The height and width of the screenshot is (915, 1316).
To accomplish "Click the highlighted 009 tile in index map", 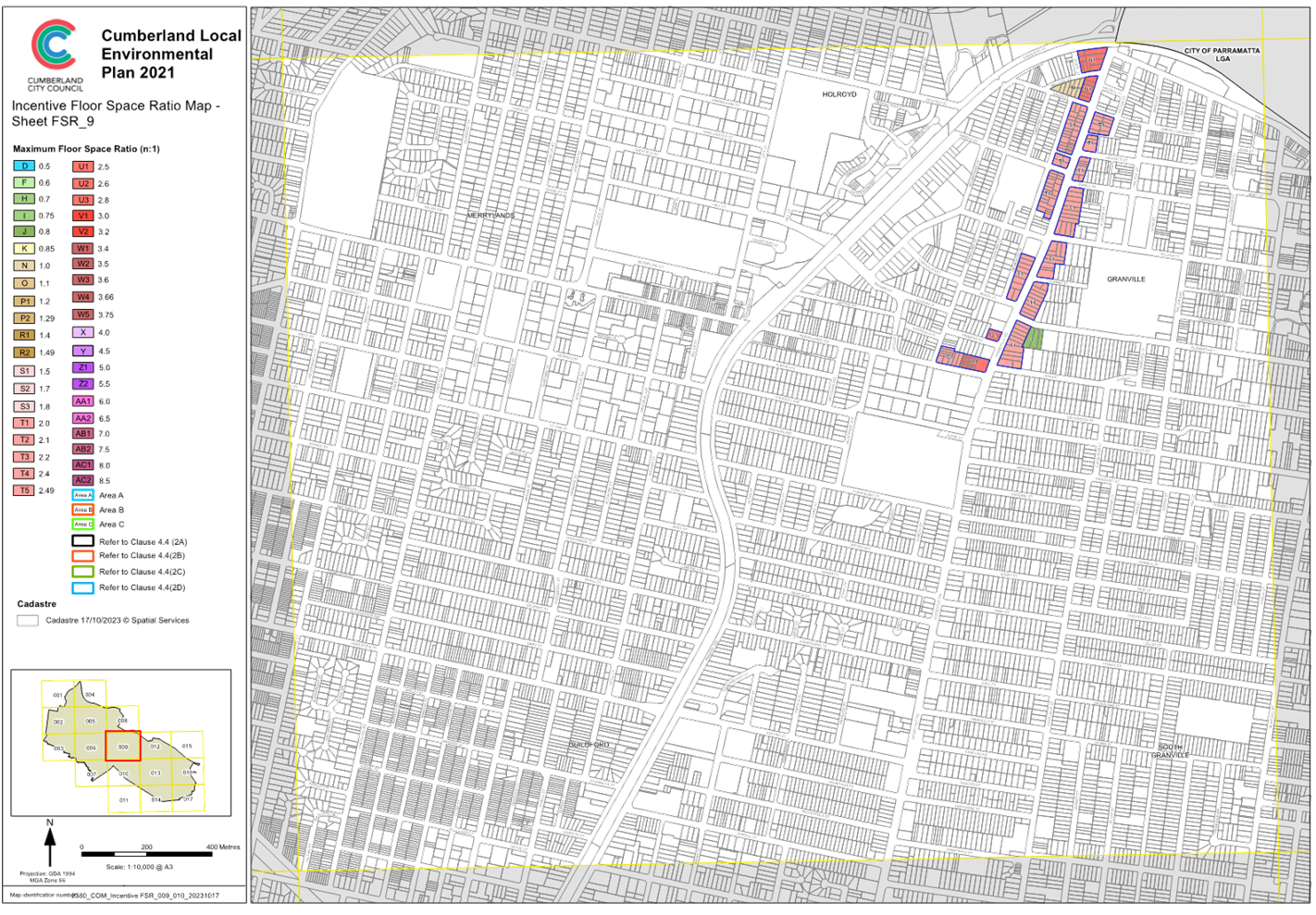I will click(123, 746).
